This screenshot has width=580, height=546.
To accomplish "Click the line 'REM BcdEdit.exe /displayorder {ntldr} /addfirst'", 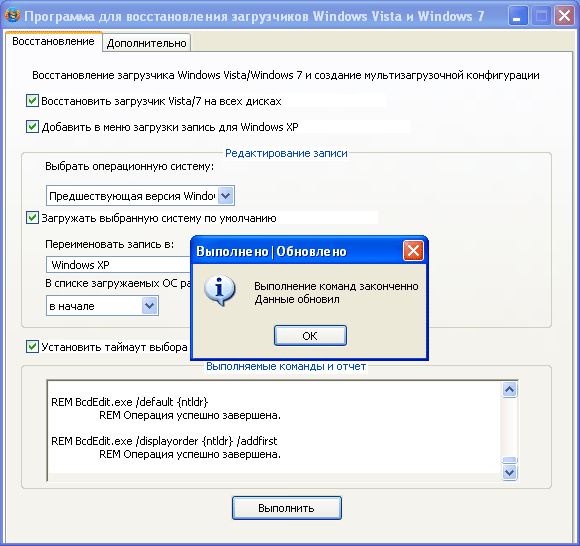I will (164, 441).
